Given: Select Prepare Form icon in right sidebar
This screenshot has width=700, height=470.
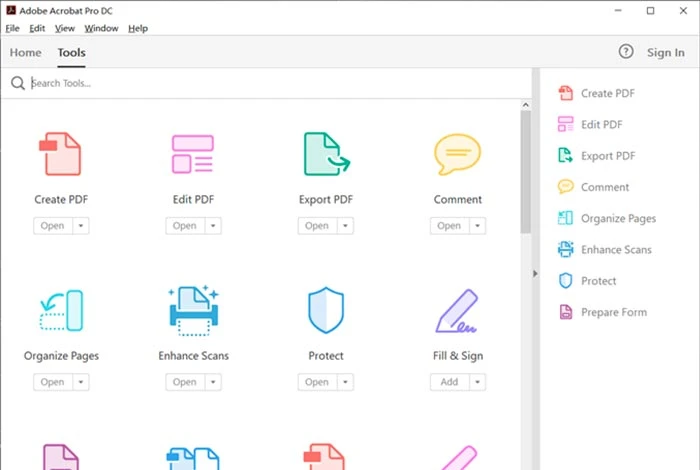Looking at the screenshot, I should click(566, 312).
